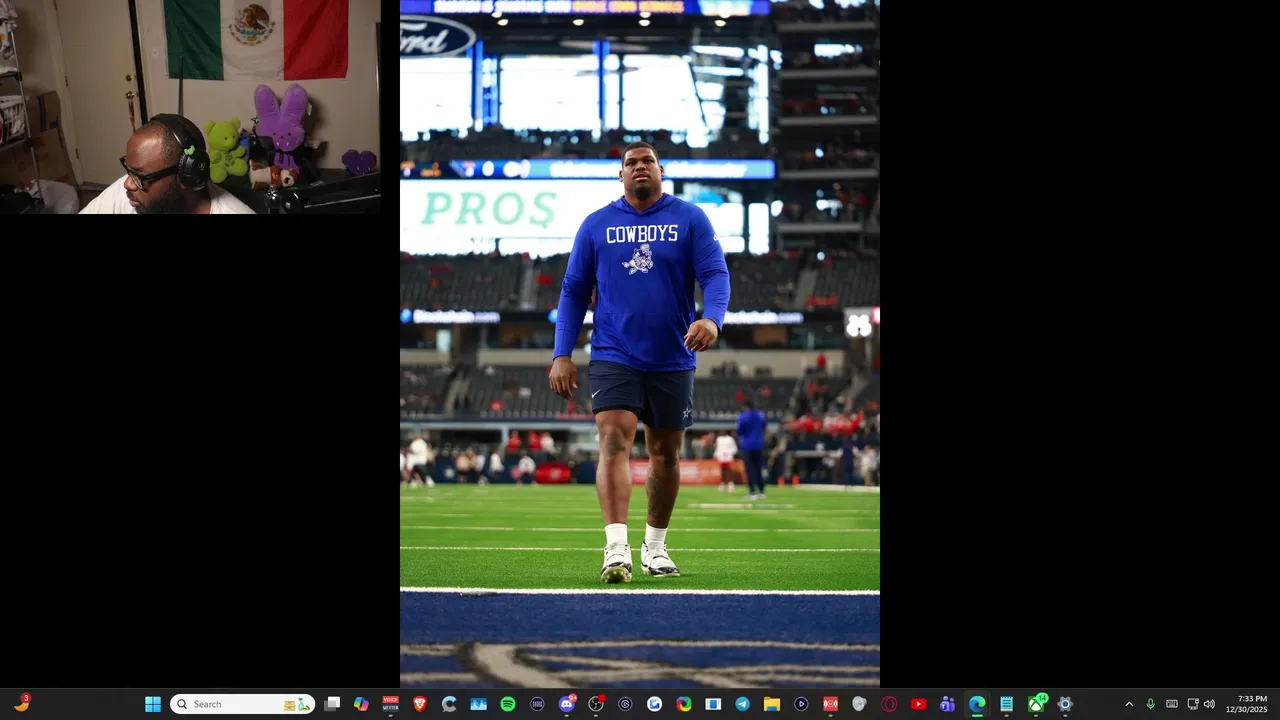
Task: Open the Windows Start menu
Action: 153,704
